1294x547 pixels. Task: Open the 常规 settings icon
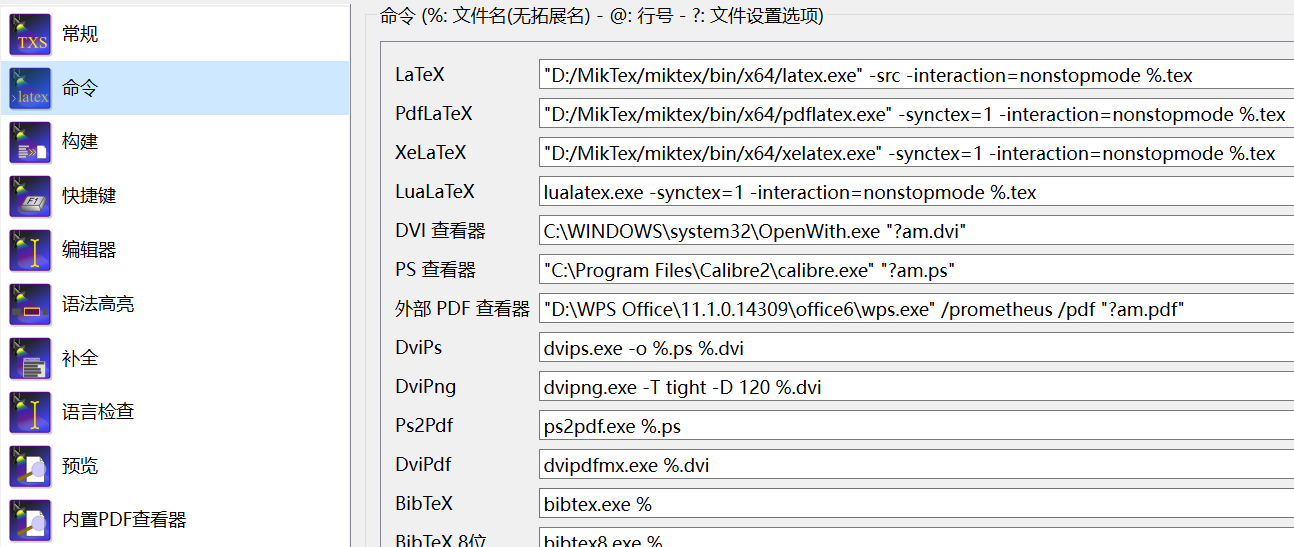click(30, 34)
